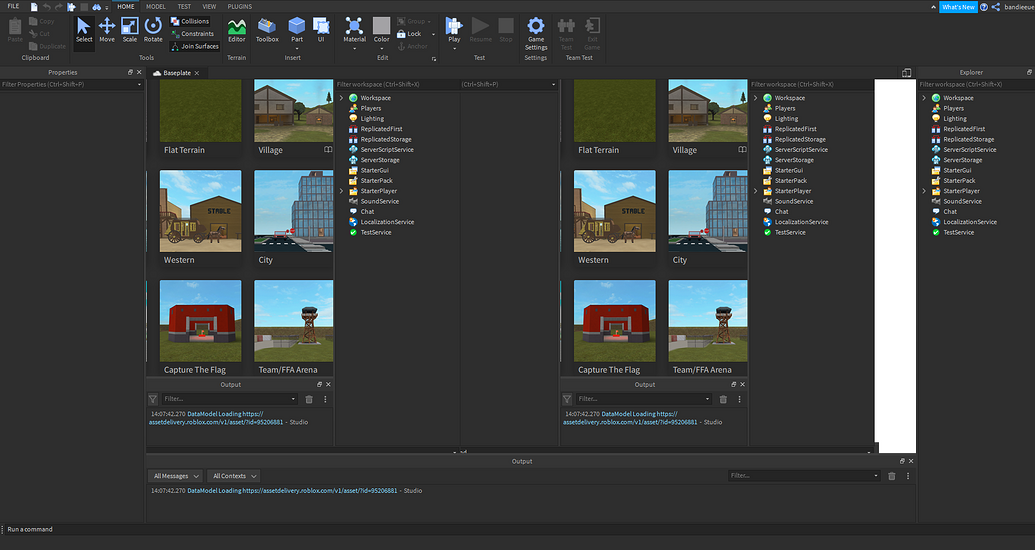This screenshot has width=1035, height=550.
Task: Toggle Constraints option
Action: coord(192,34)
